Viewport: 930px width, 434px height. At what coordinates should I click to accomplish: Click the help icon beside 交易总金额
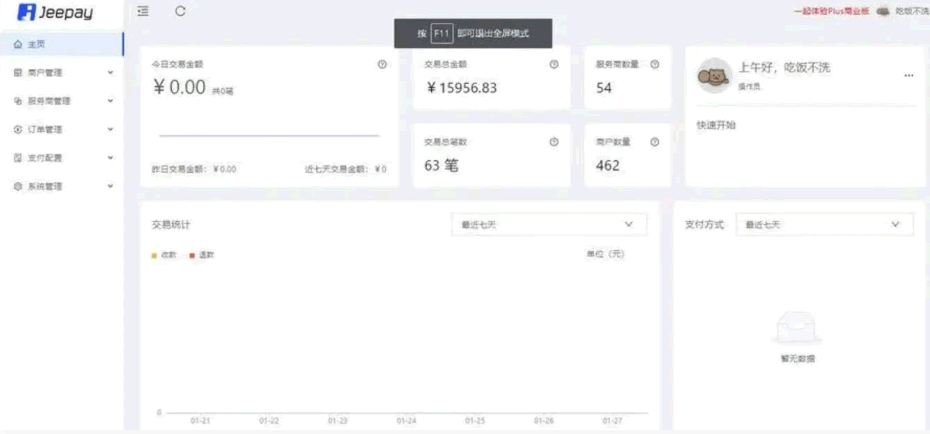click(554, 64)
